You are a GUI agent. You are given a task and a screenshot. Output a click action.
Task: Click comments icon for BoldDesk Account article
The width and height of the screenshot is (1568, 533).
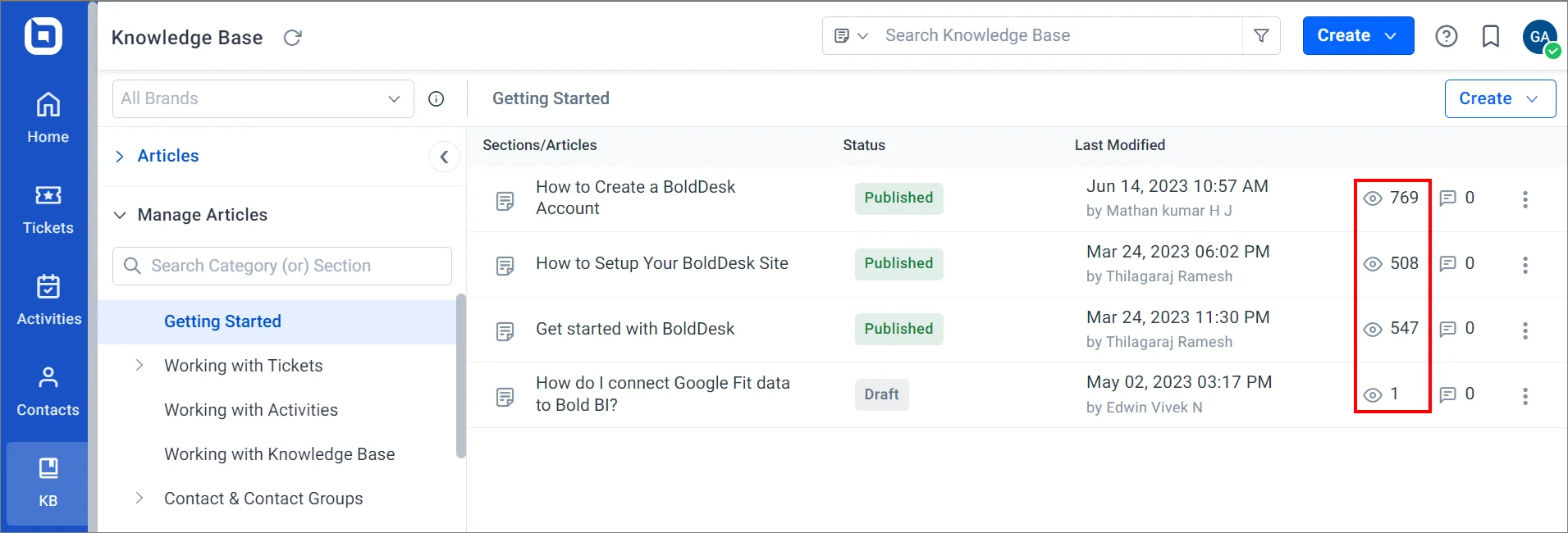pyautogui.click(x=1448, y=198)
